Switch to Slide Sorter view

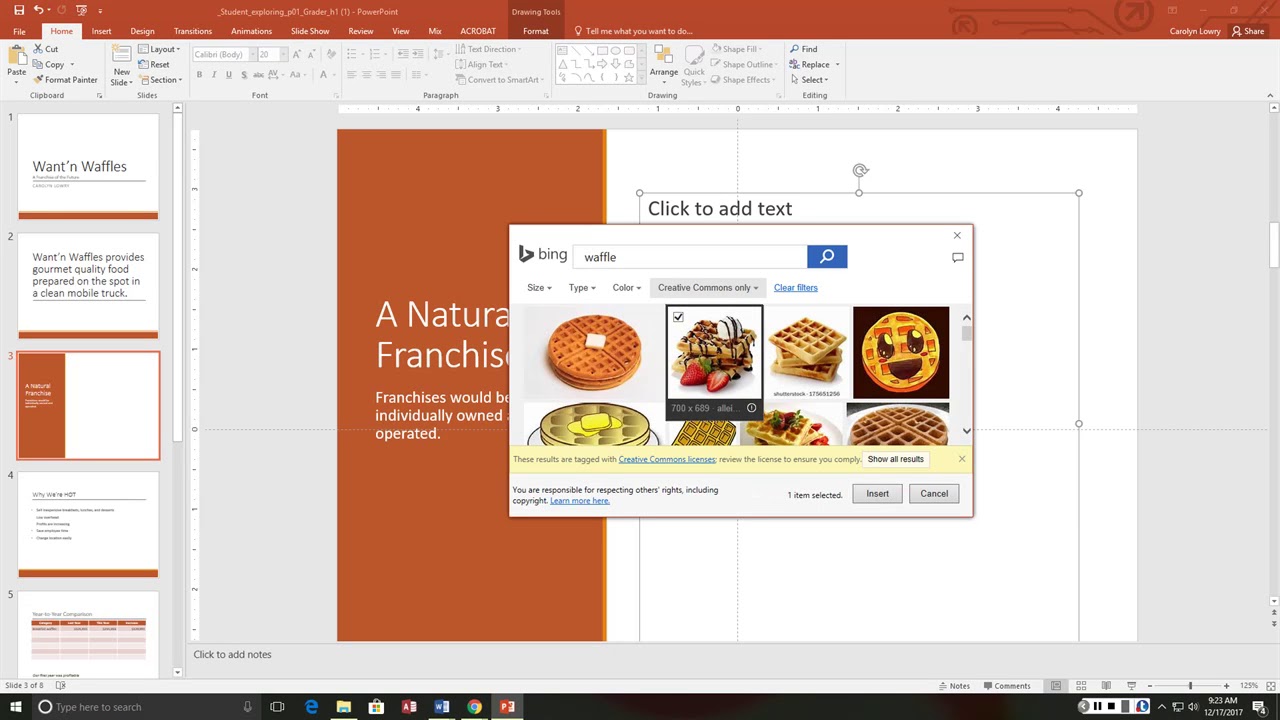(x=1081, y=686)
